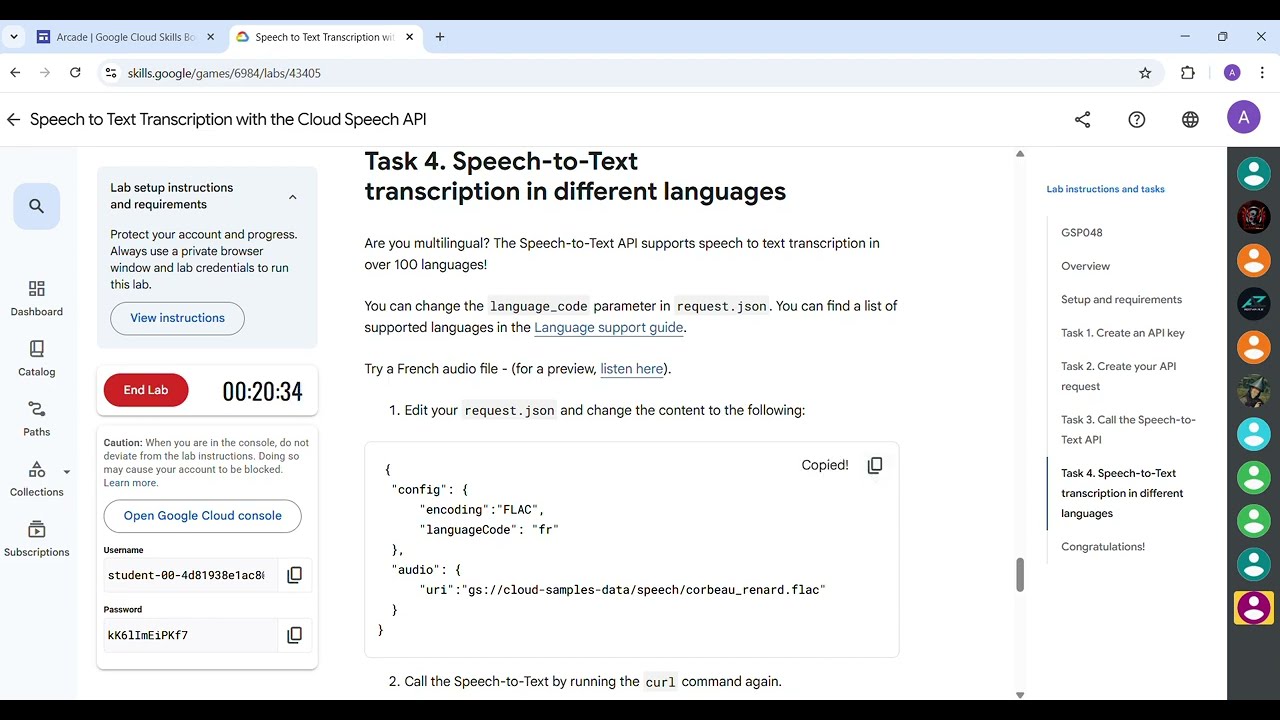Open the share icon in header

point(1082,119)
